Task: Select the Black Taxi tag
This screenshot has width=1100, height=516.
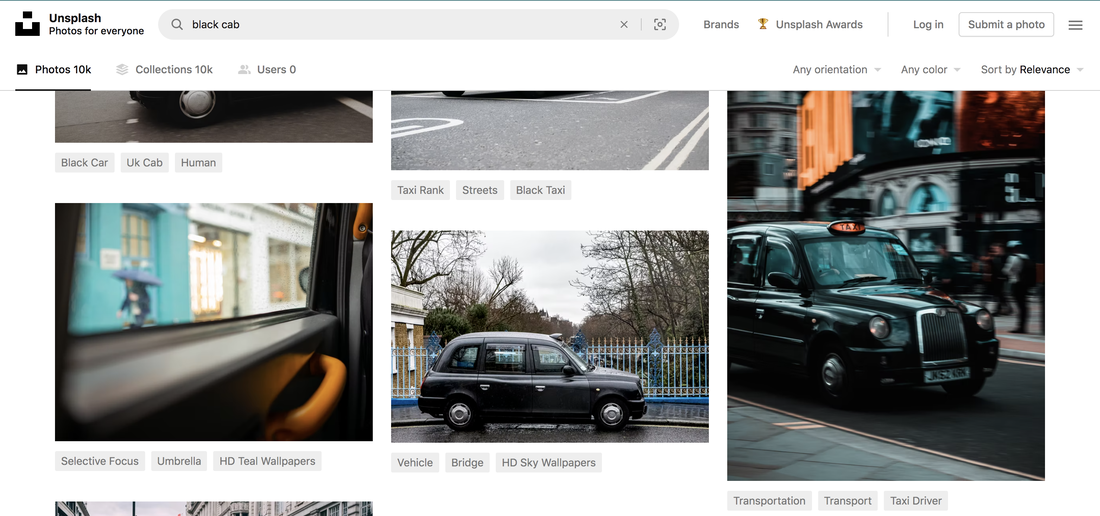Action: click(x=540, y=190)
